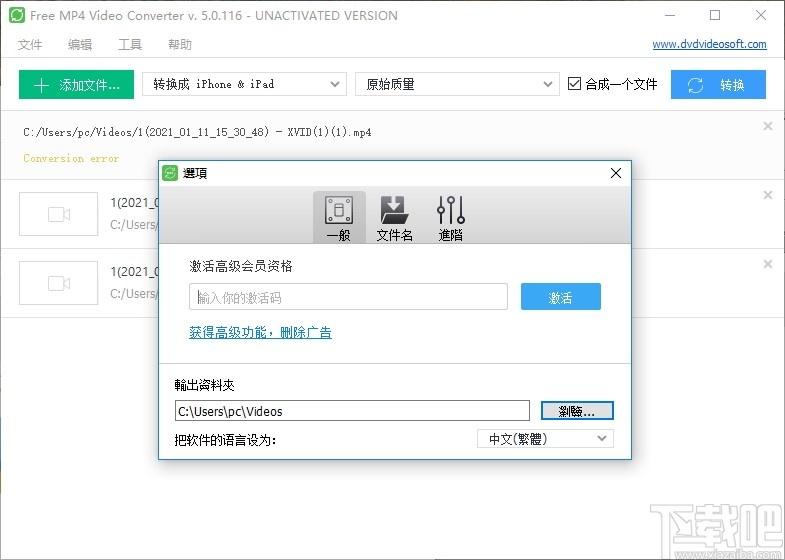
Task: Maximize the Free MP4 Video Converter window
Action: (x=715, y=15)
